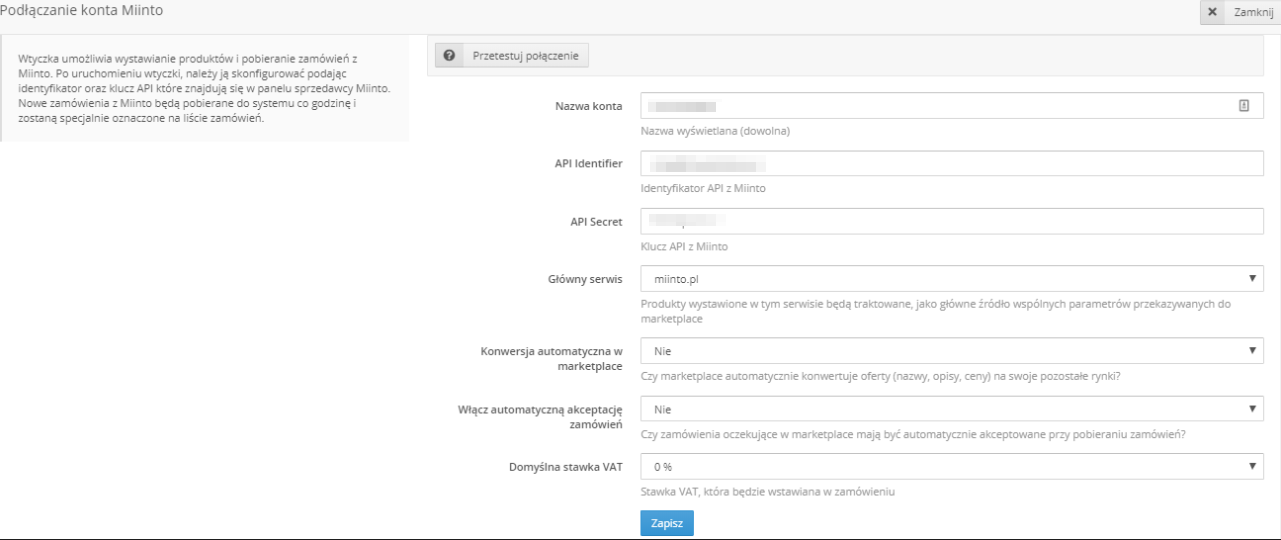1281x540 pixels.
Task: Click the 'API Identifier' label
Action: [x=590, y=163]
